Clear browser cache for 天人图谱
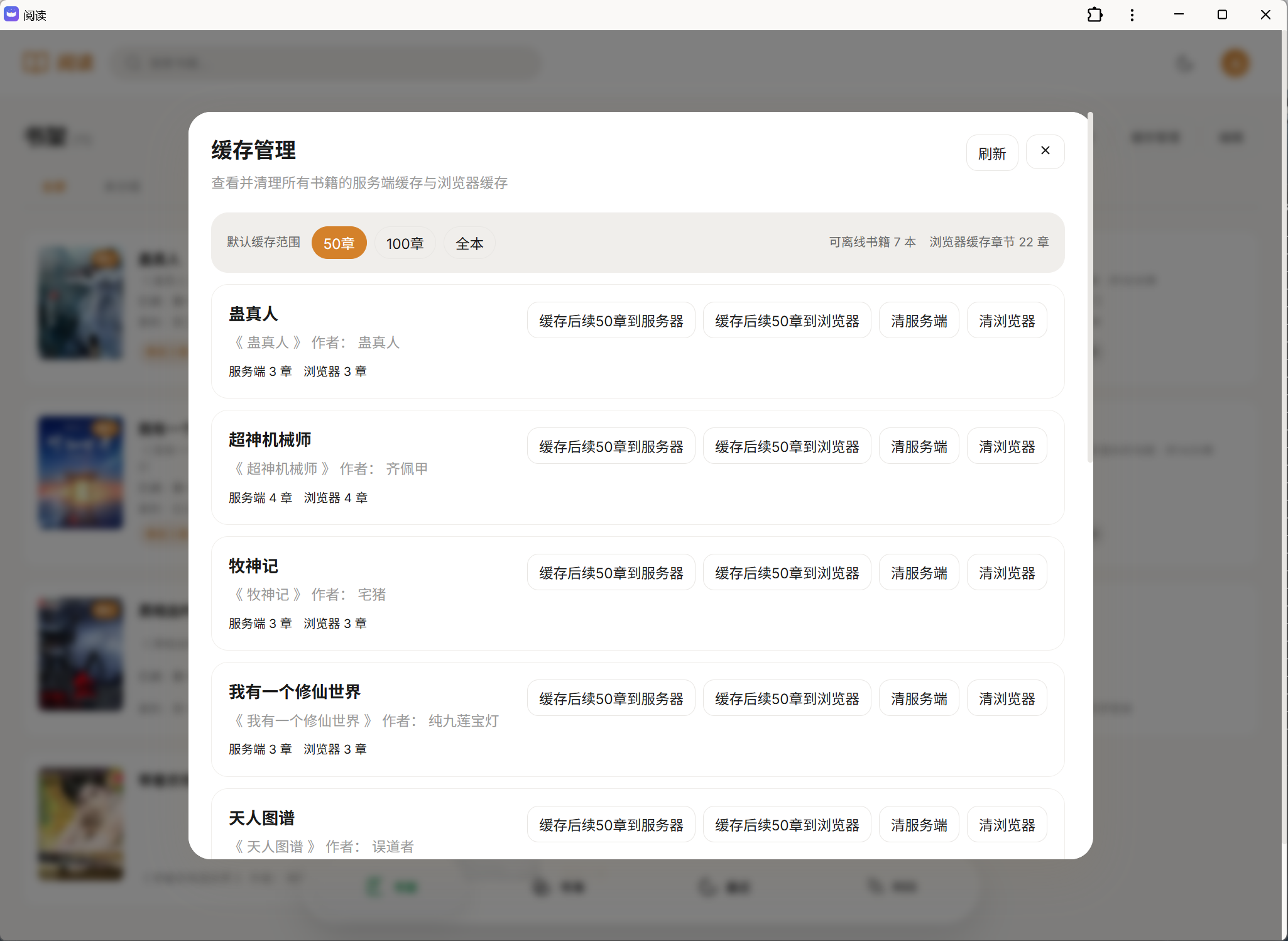Image resolution: width=1288 pixels, height=941 pixels. point(1006,824)
